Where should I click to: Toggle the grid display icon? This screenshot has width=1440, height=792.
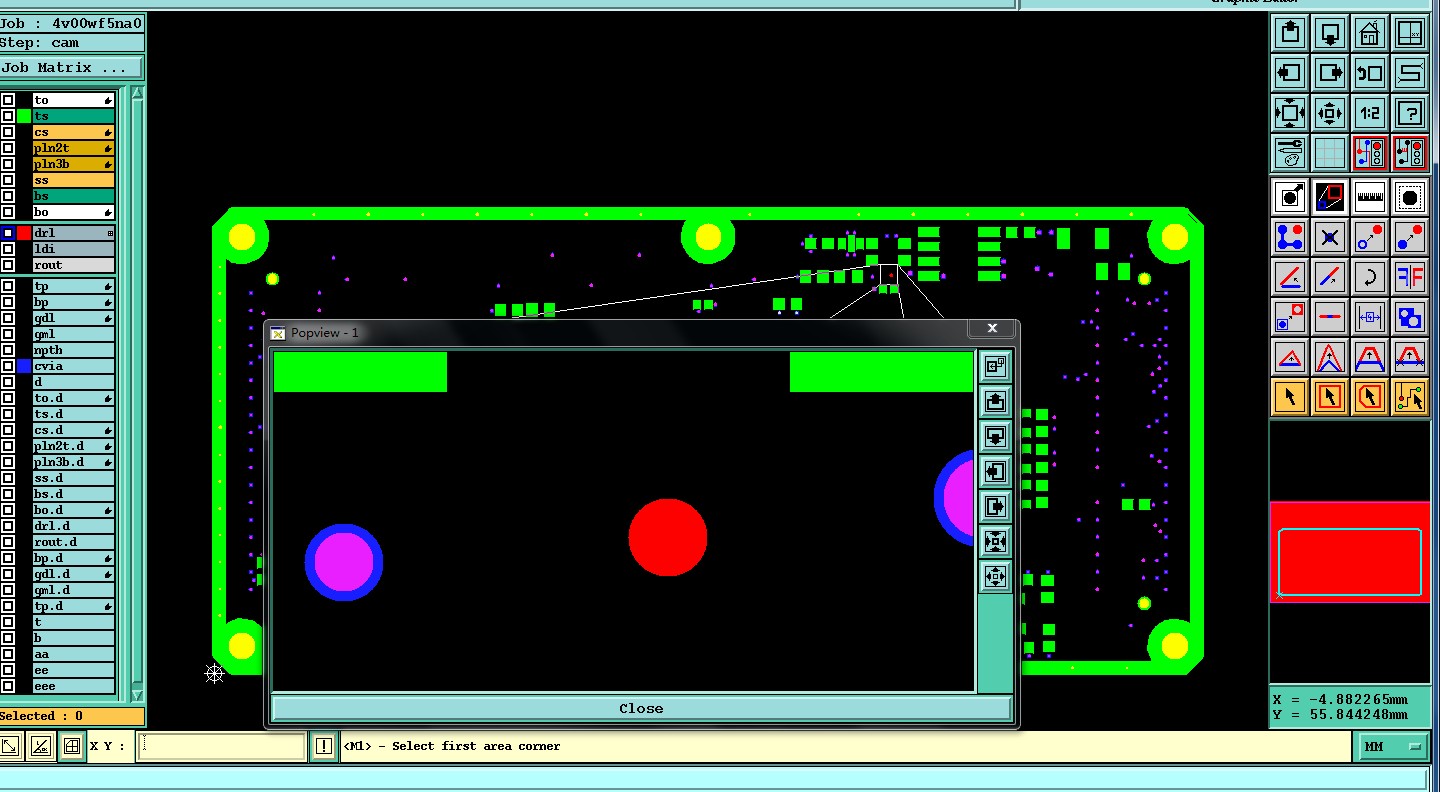click(1330, 153)
